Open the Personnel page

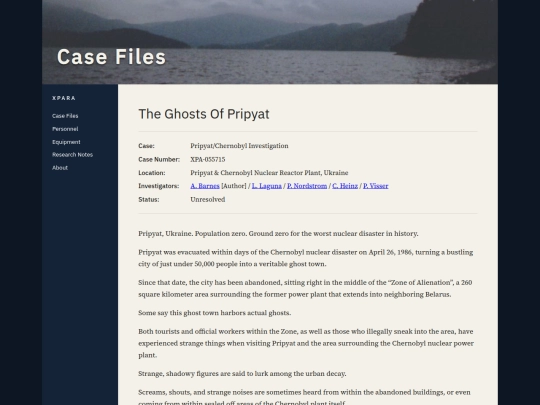pyautogui.click(x=65, y=129)
